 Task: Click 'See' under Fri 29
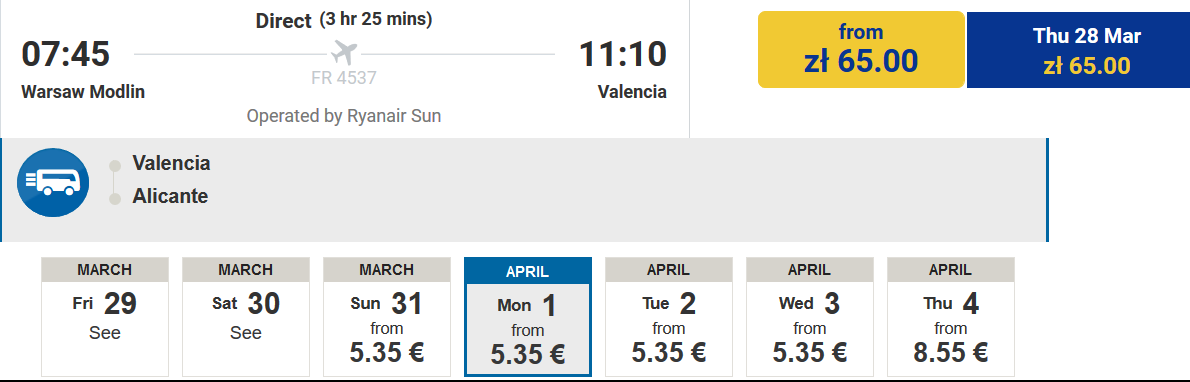105,333
